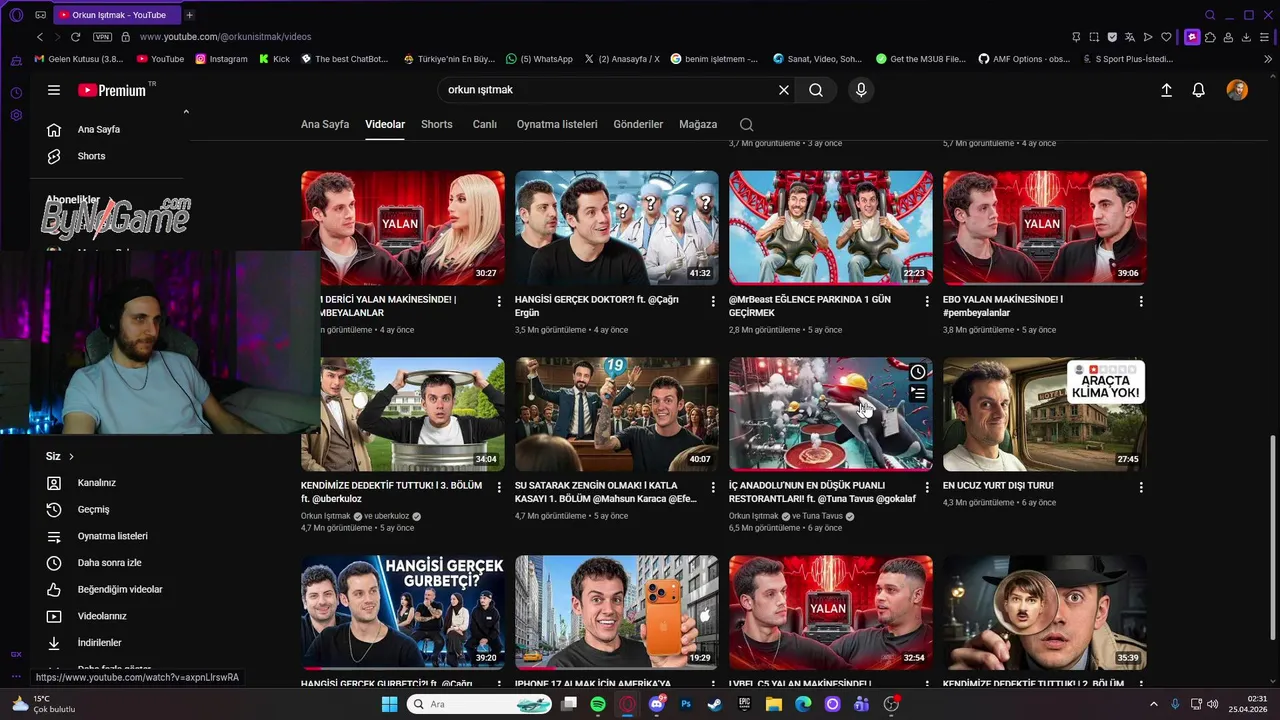The image size is (1280, 720).
Task: Open a new browser tab with plus
Action: coord(189,15)
